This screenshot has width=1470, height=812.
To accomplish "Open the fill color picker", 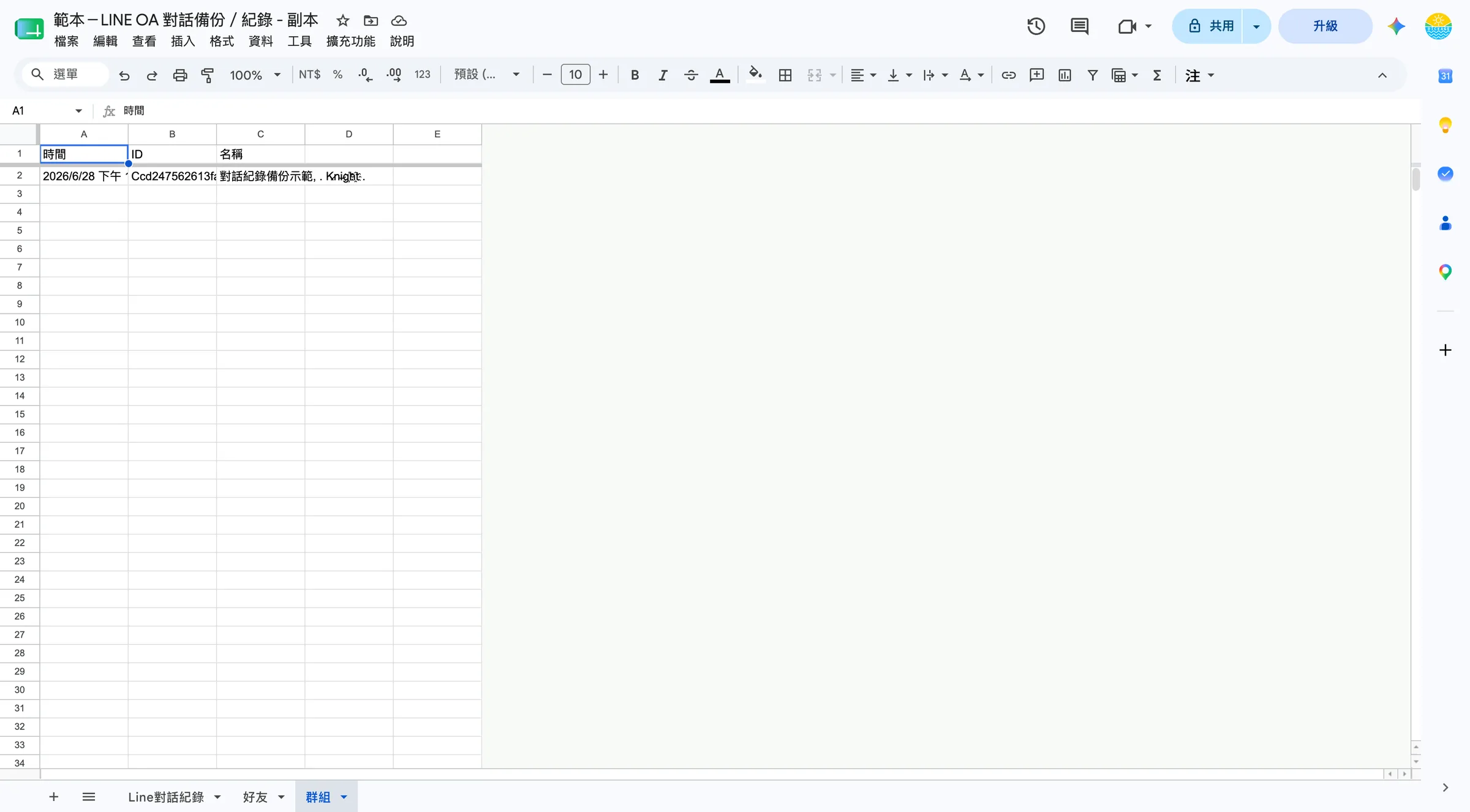I will click(755, 75).
